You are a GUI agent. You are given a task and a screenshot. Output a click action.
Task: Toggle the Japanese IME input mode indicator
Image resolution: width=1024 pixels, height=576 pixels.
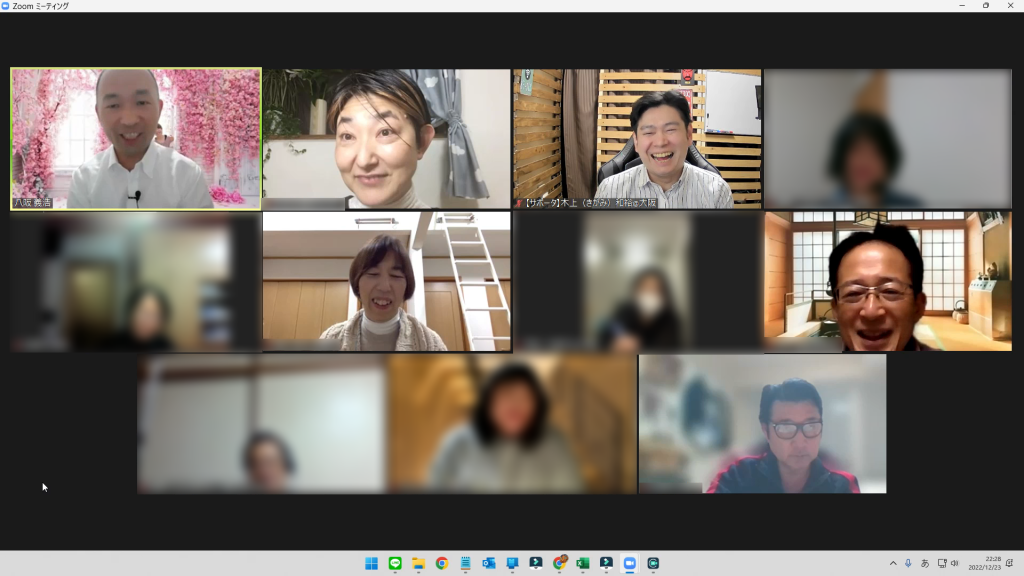[x=925, y=563]
